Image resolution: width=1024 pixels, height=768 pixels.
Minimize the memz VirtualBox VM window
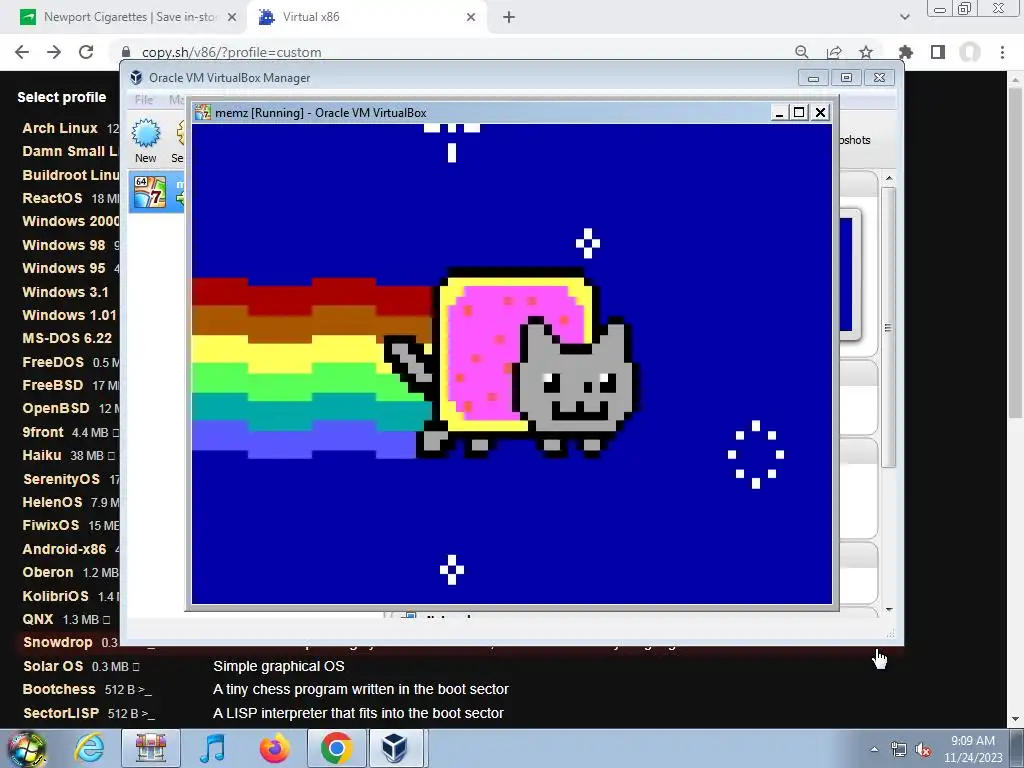[778, 112]
